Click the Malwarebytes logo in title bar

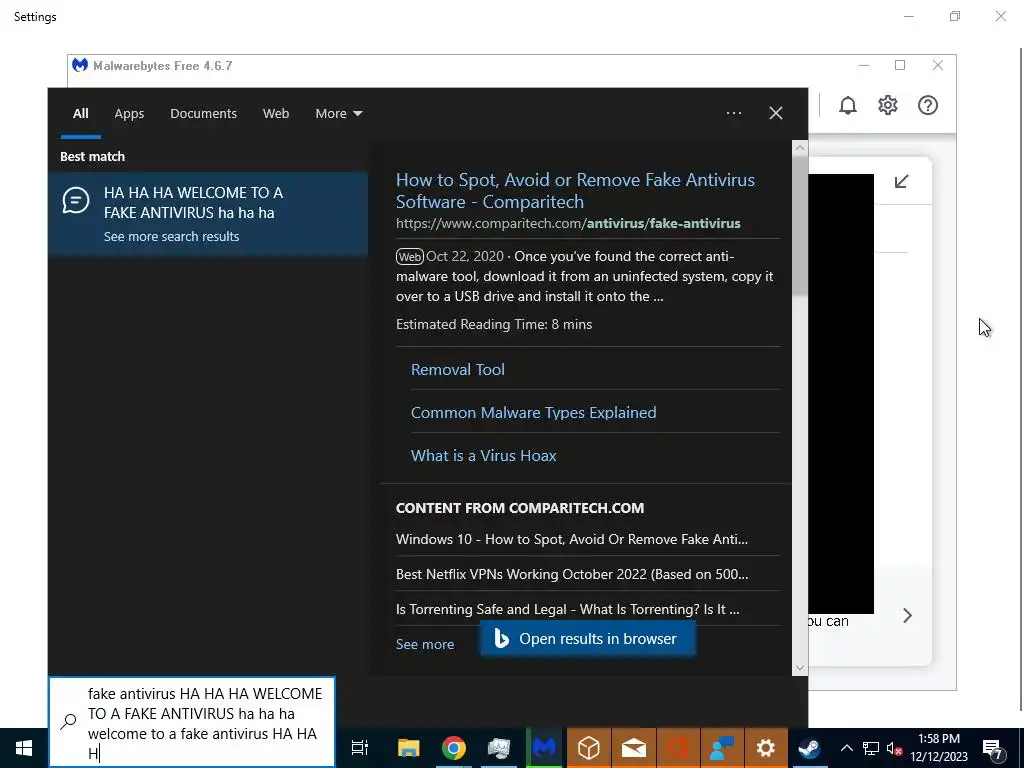80,65
